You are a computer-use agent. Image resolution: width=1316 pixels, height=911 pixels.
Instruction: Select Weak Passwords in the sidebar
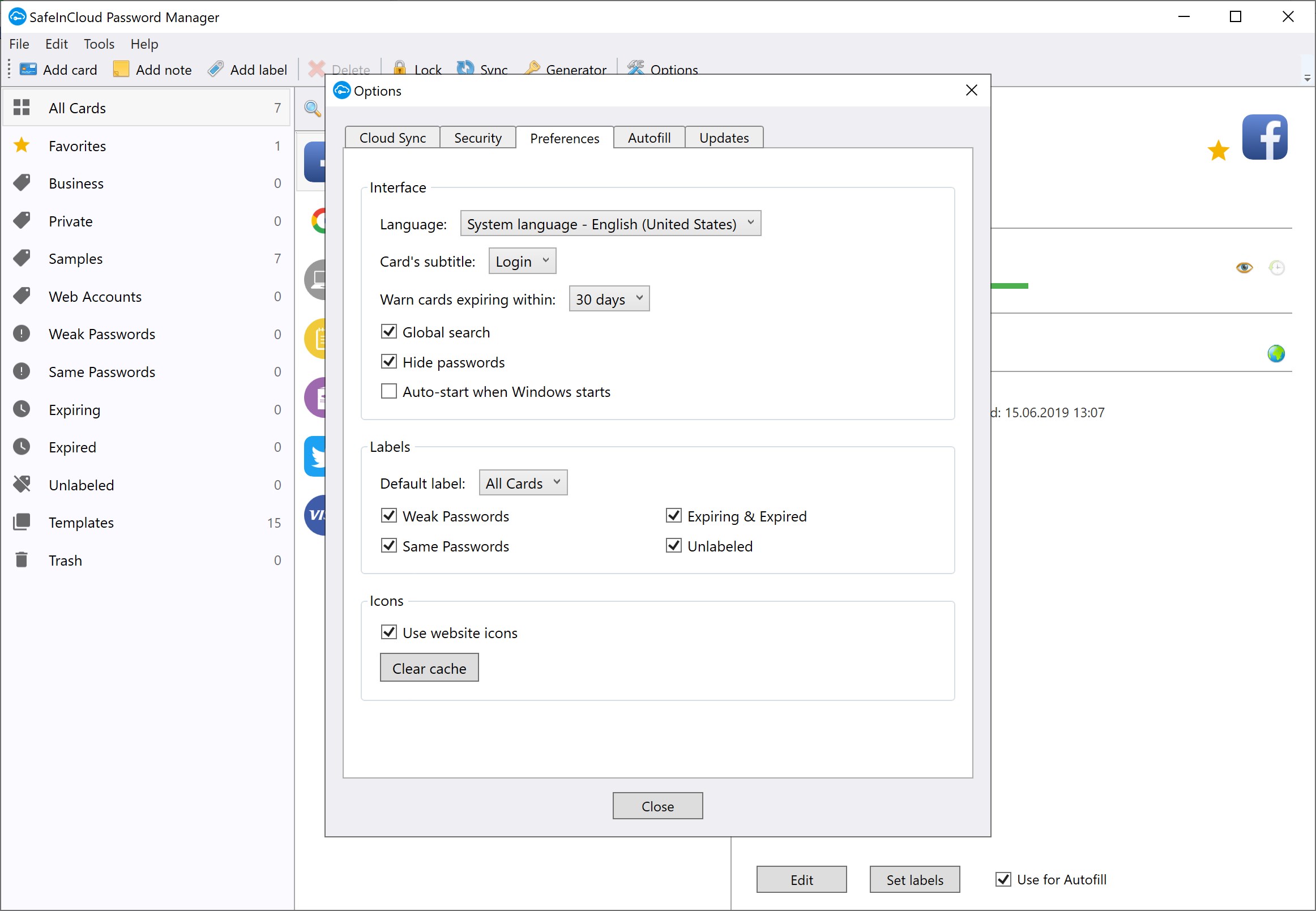click(x=101, y=334)
